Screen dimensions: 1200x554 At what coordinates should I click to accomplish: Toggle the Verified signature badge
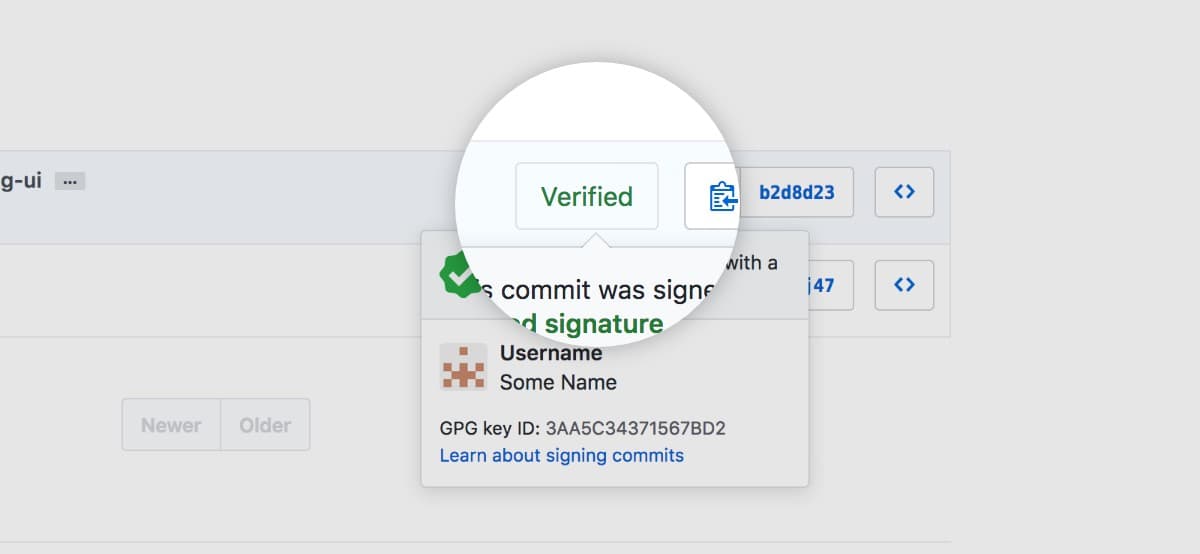pos(587,196)
